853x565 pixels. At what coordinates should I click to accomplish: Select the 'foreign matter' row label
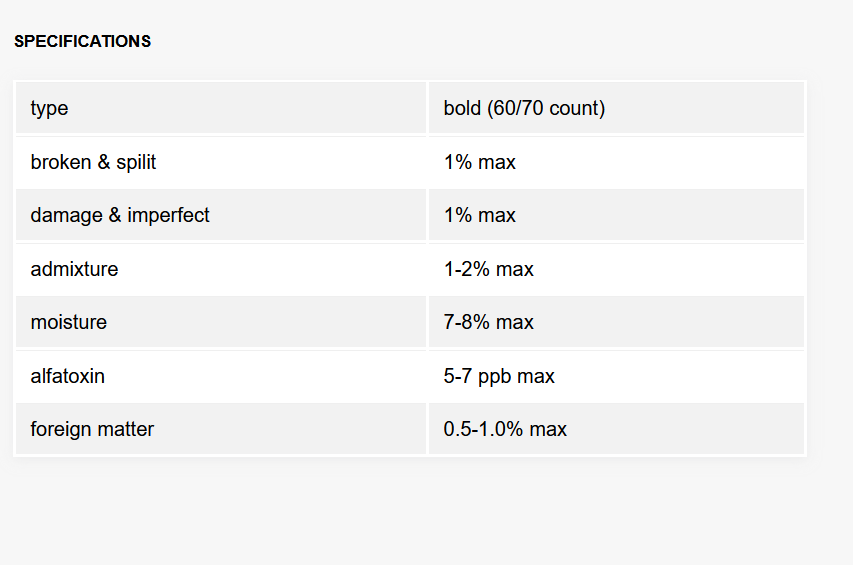221,429
